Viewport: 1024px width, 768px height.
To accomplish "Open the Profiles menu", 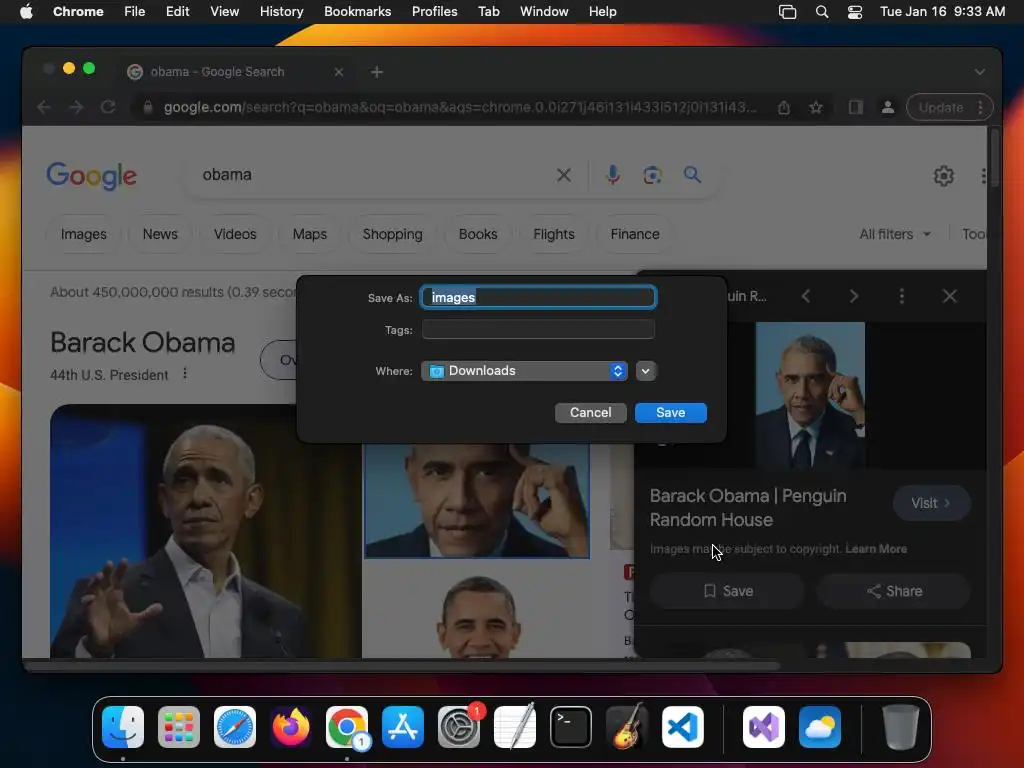I will coord(434,11).
